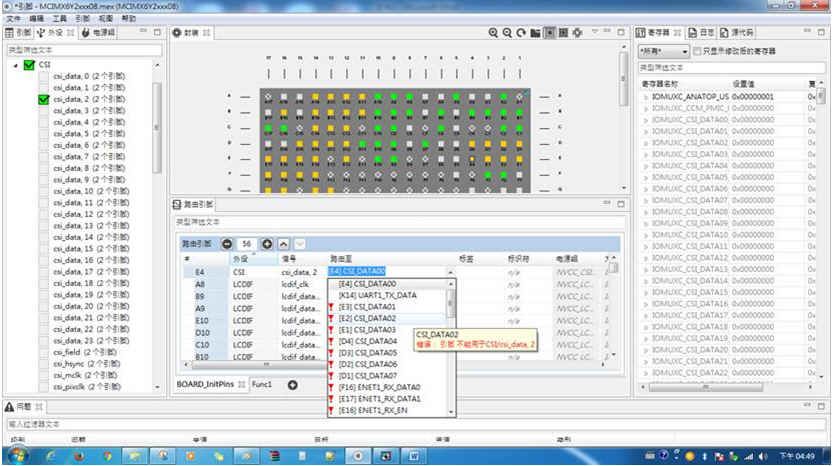The image size is (835, 466).
Task: Rotate the package view
Action: point(521,33)
